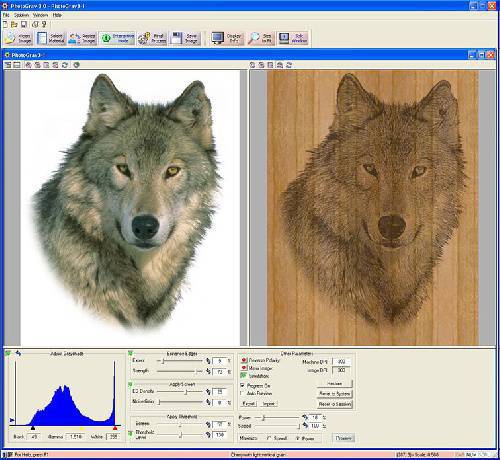Toggle the green Adjust Grayshade check icon
Viewport: 500px width, 460px height.
[8, 353]
